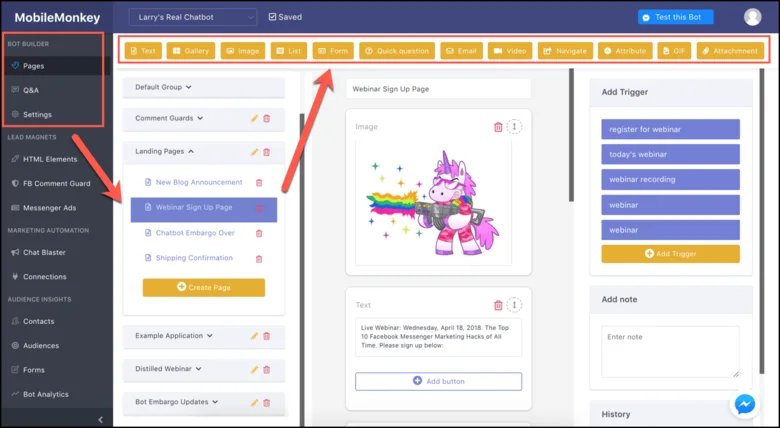Edit the Landing Pages group name
780x428 pixels.
pyautogui.click(x=254, y=152)
